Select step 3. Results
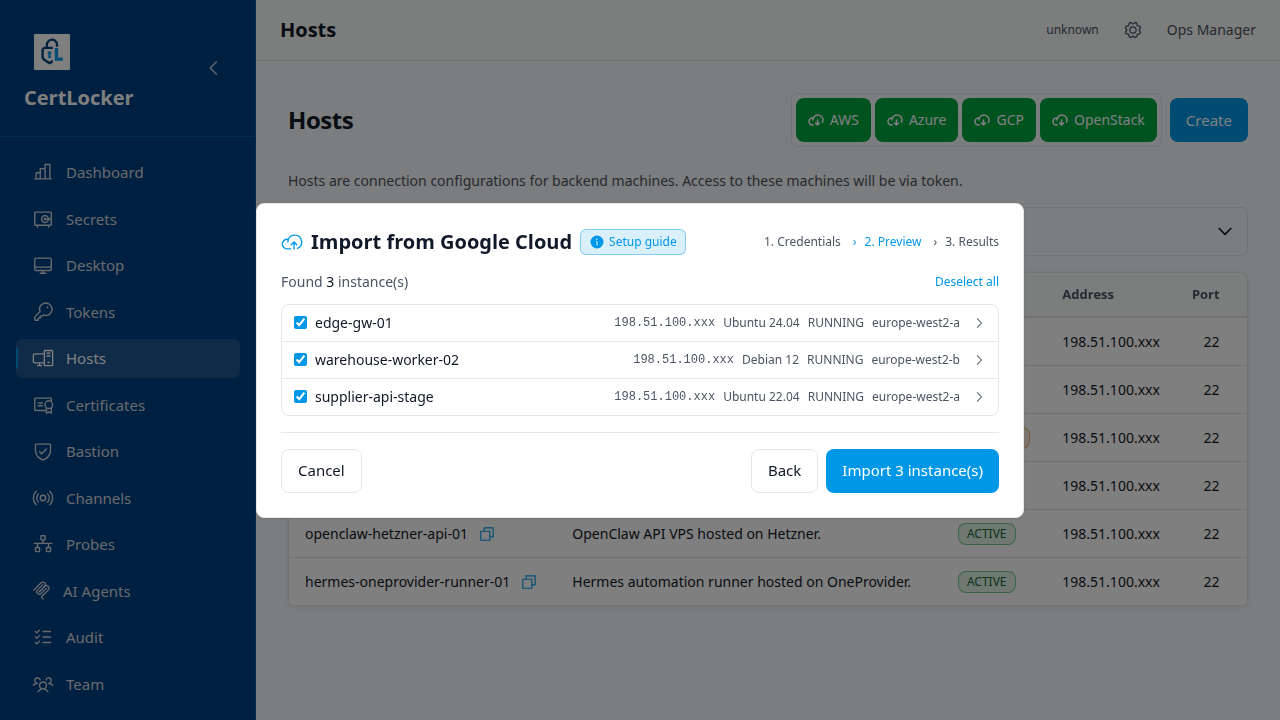 [972, 242]
